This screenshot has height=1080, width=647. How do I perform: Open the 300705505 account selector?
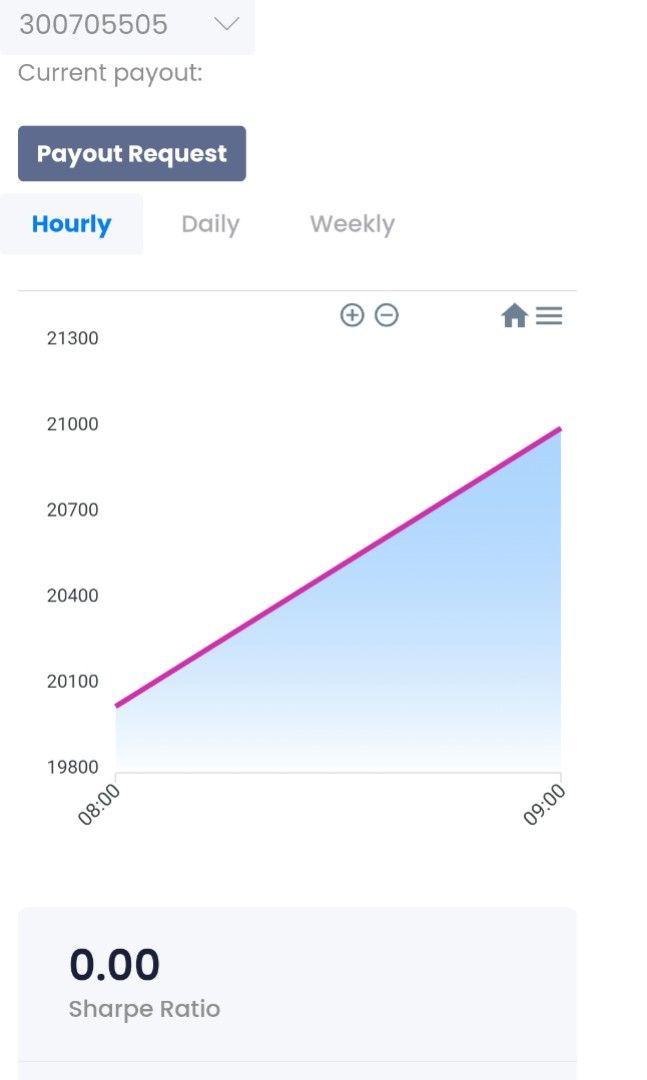point(127,25)
